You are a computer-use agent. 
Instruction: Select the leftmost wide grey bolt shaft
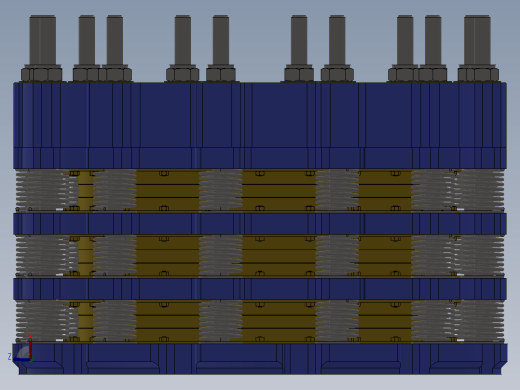point(43,40)
